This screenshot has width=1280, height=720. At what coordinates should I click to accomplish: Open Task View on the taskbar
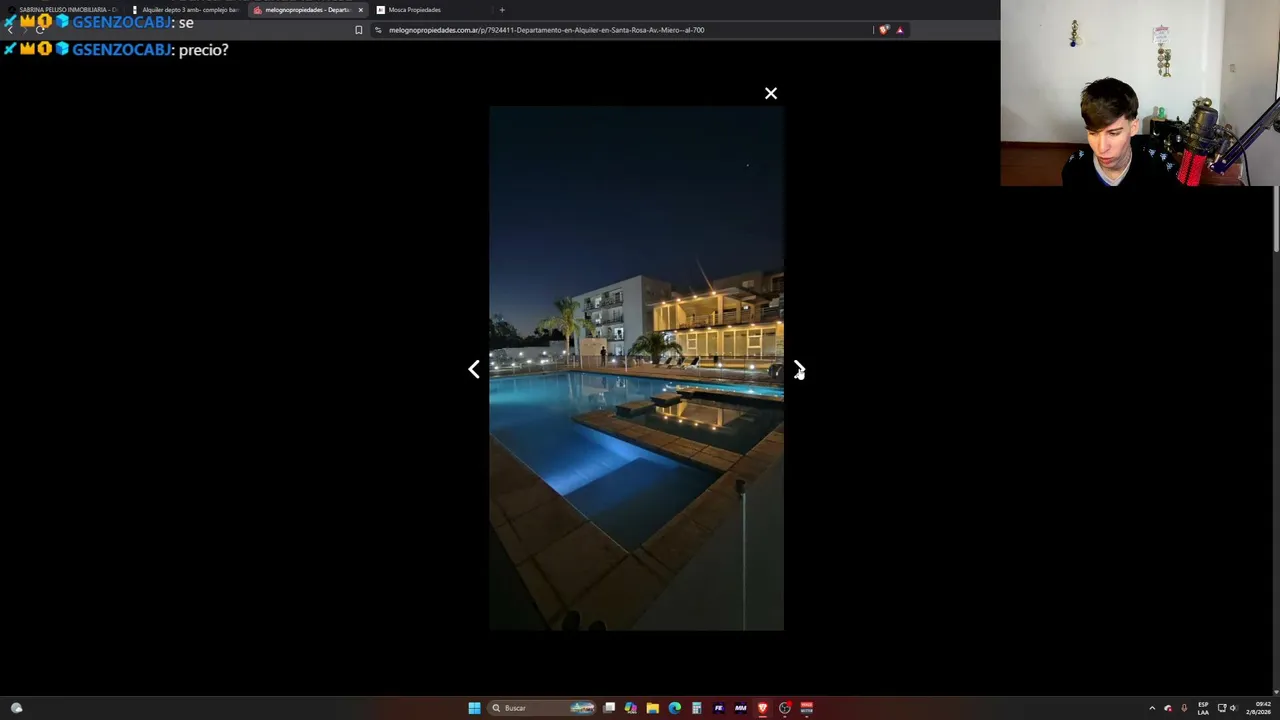[608, 708]
